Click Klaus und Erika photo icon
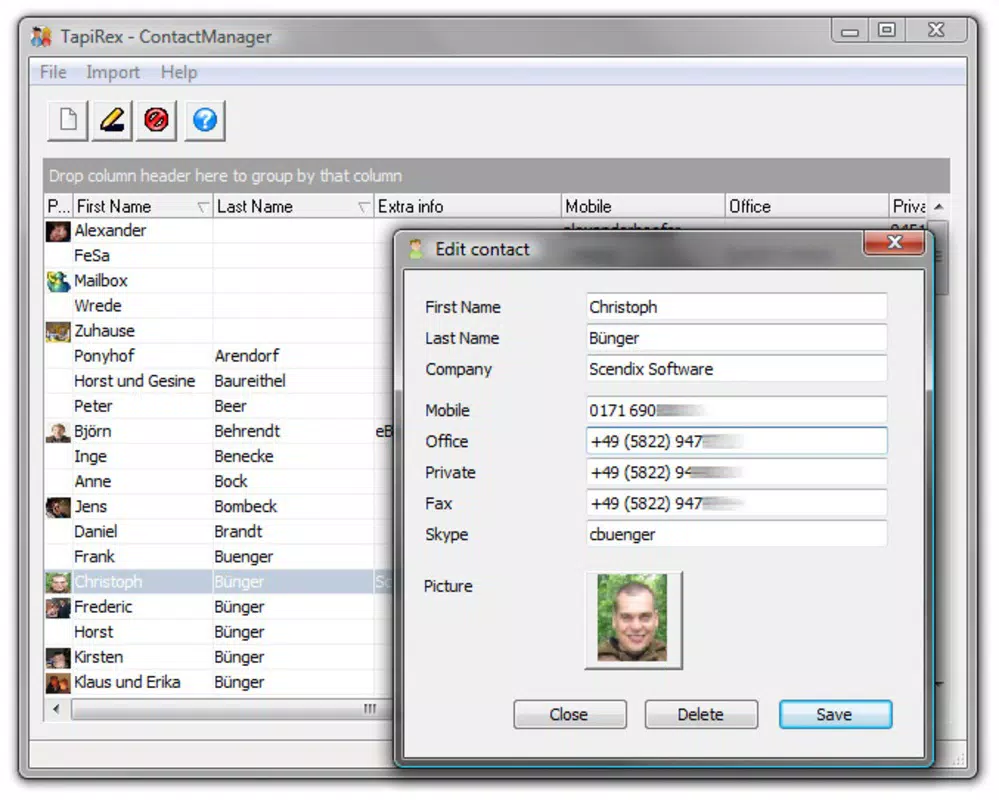Image resolution: width=999 pixels, height=800 pixels. point(58,682)
